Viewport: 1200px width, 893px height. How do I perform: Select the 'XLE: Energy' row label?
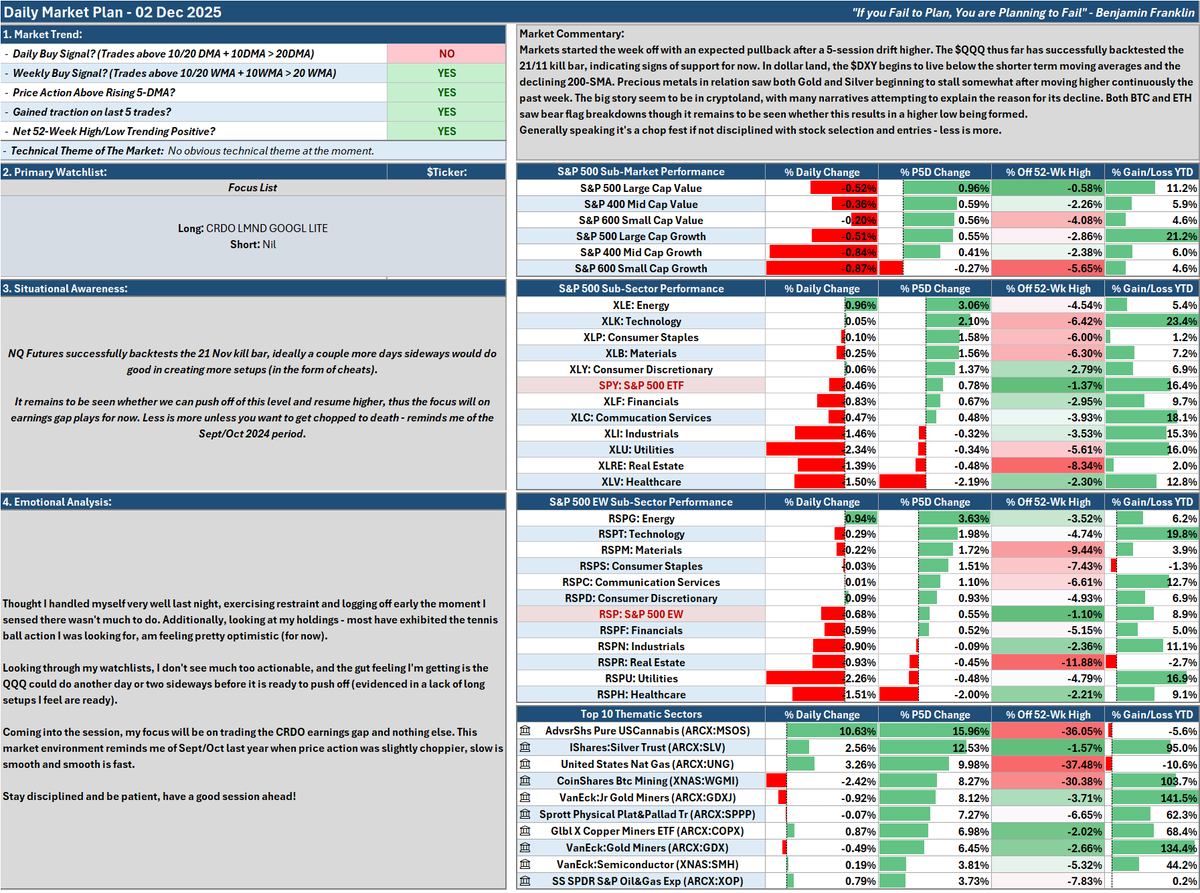[641, 305]
